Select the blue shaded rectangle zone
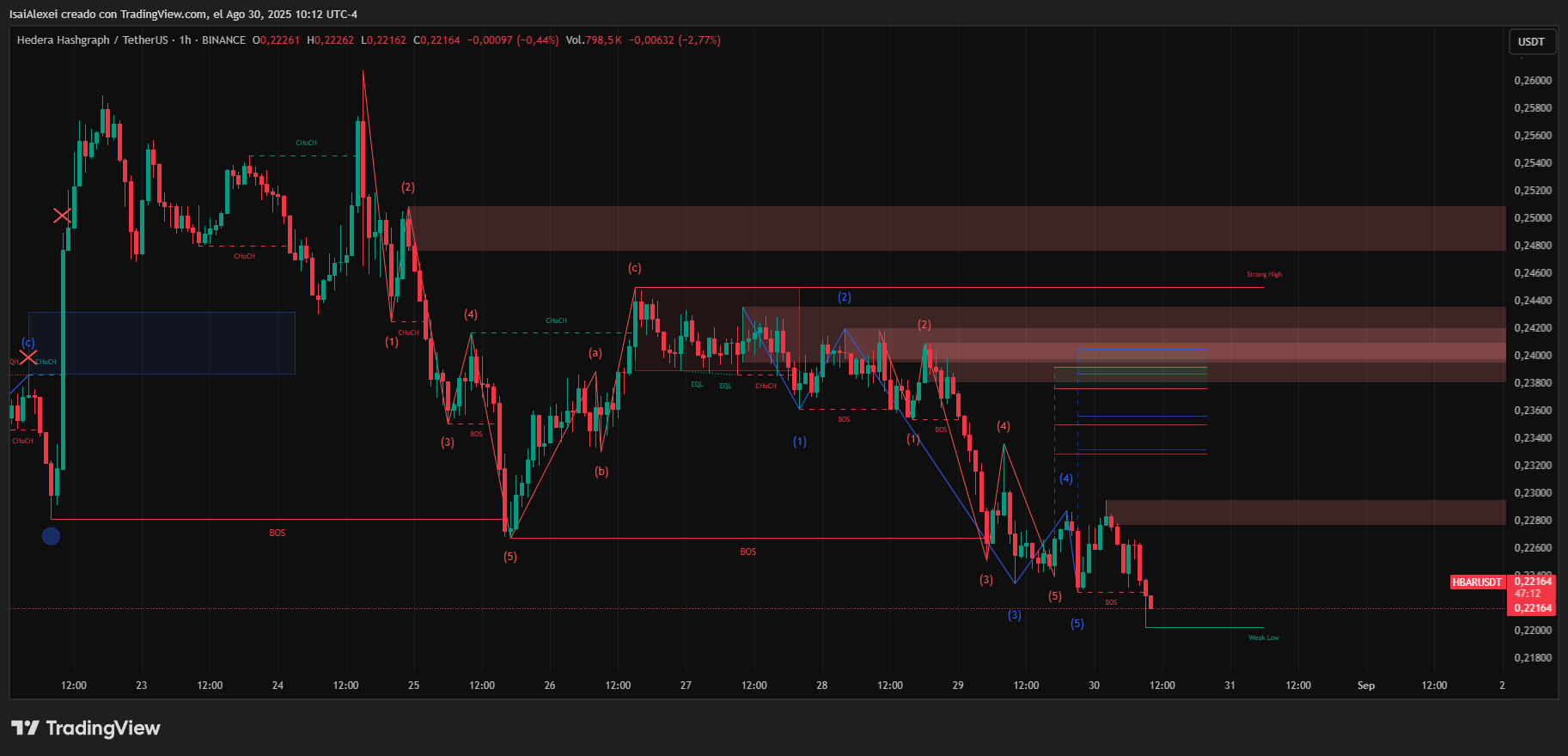Viewport: 1568px width, 756px height. tap(162, 343)
